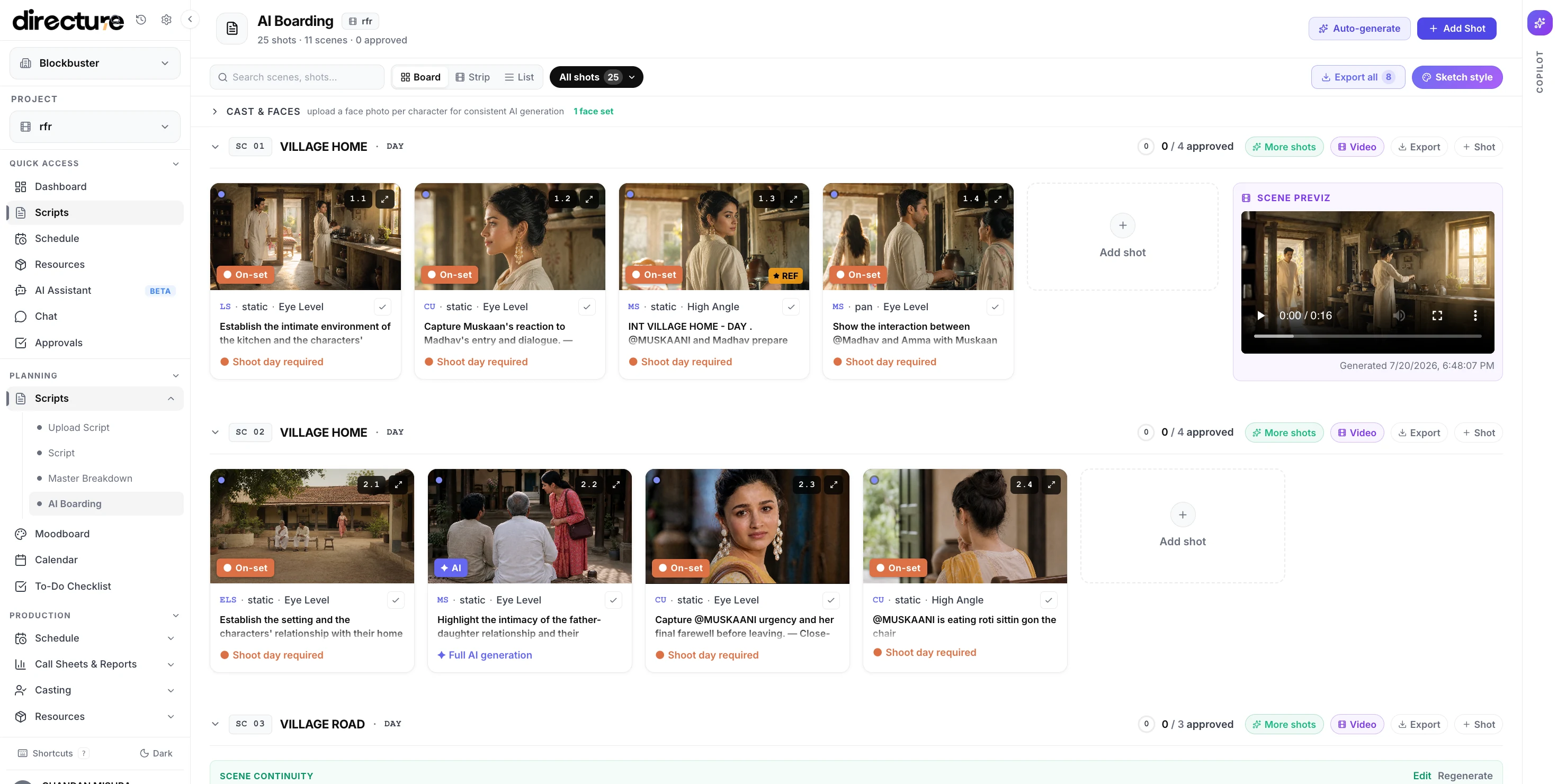Open the Dashboard sidebar item

pos(95,187)
